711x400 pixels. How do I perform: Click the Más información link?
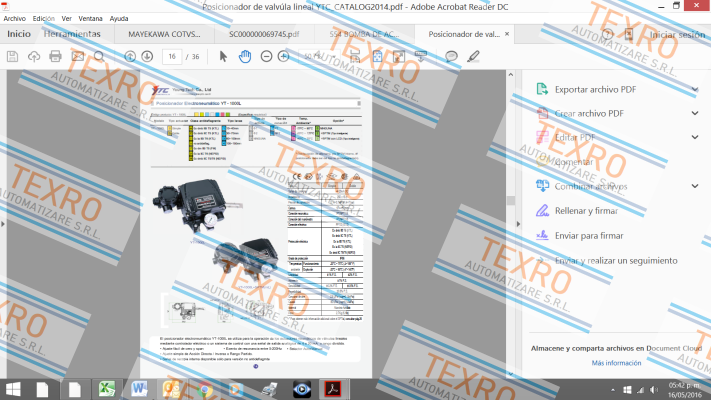(616, 363)
